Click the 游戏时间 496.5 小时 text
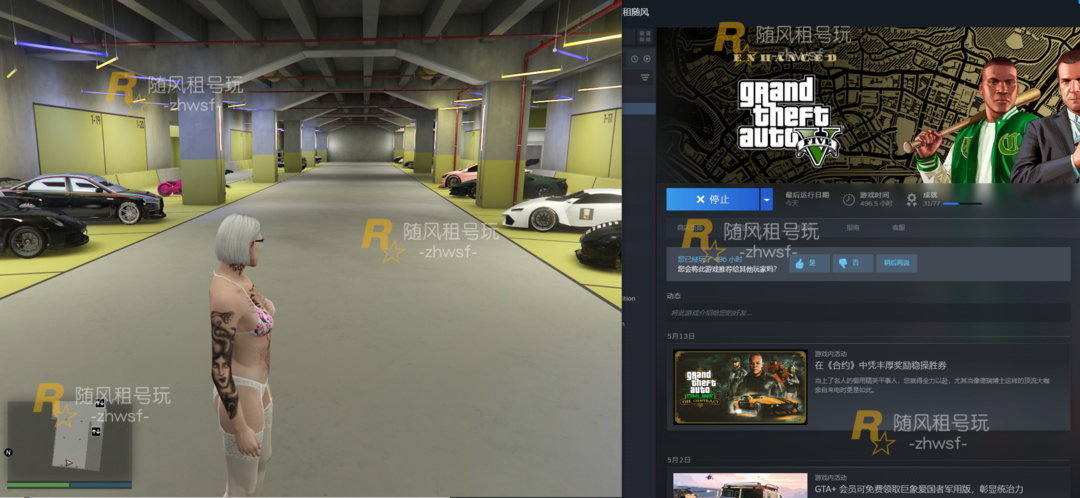The image size is (1080, 498). click(876, 199)
